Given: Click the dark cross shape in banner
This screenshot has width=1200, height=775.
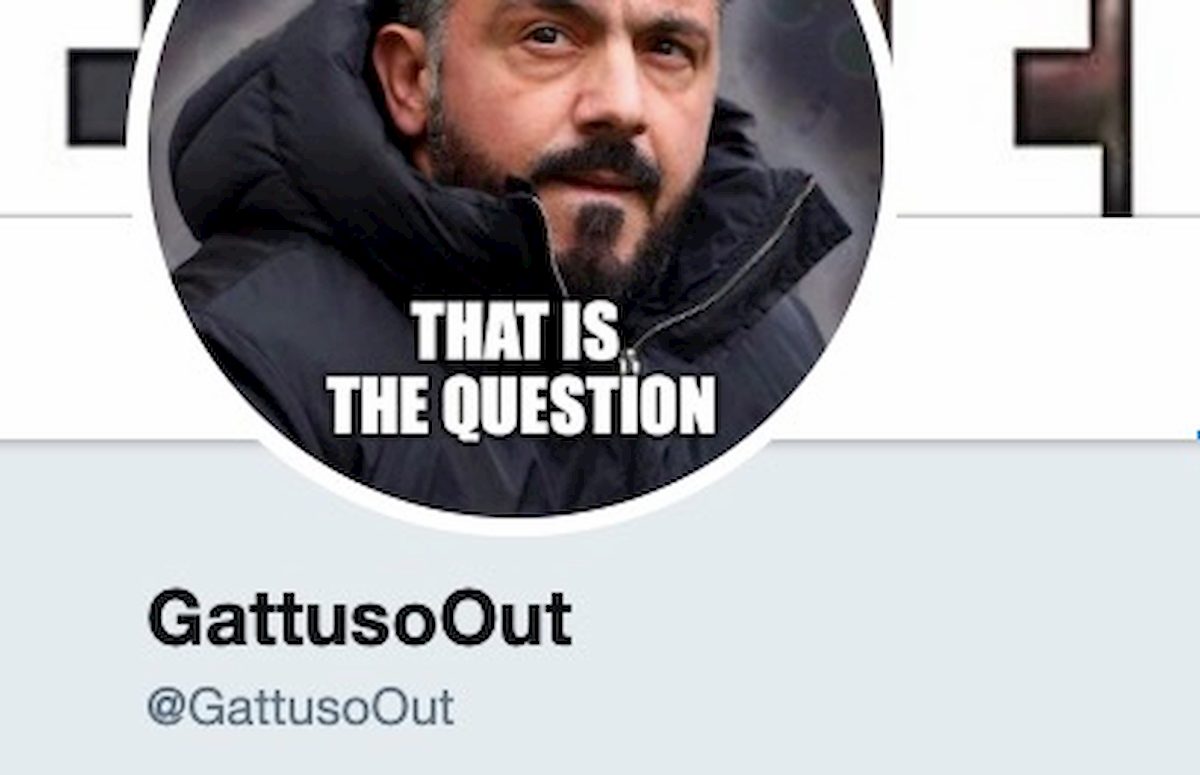Looking at the screenshot, I should 1074,105.
